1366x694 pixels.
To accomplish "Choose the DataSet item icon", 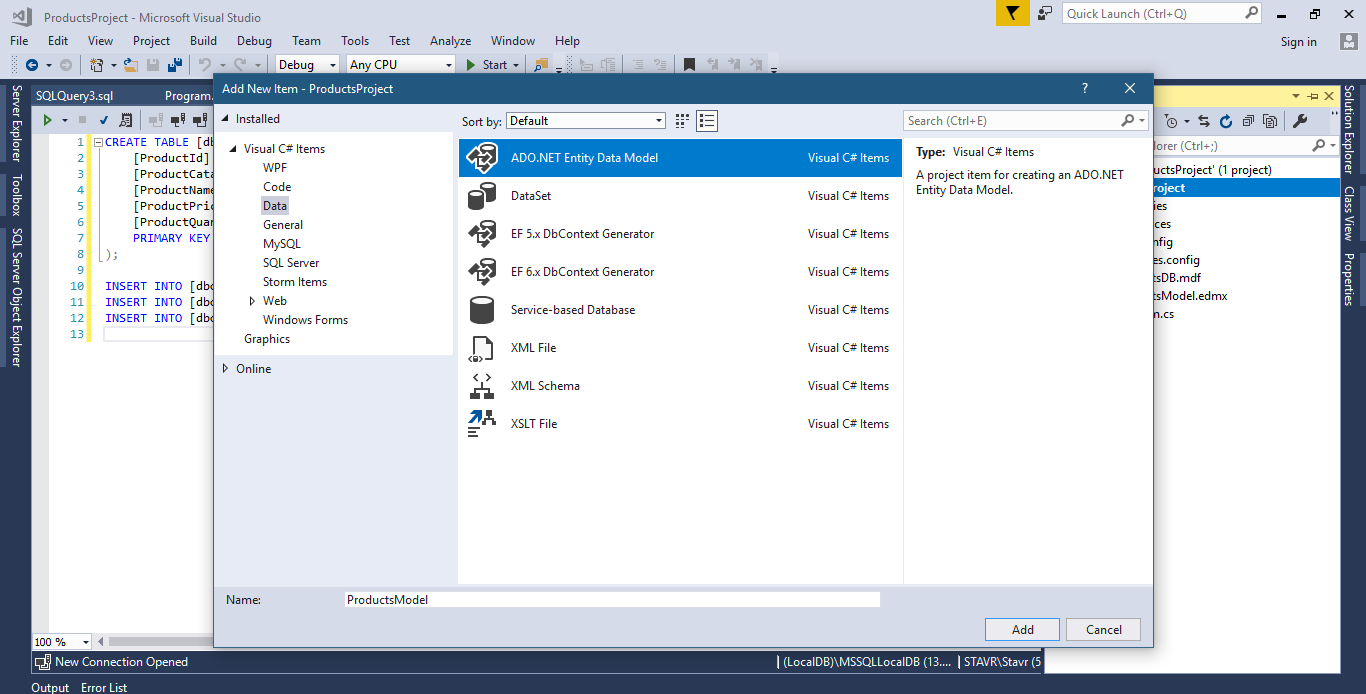I will [482, 196].
